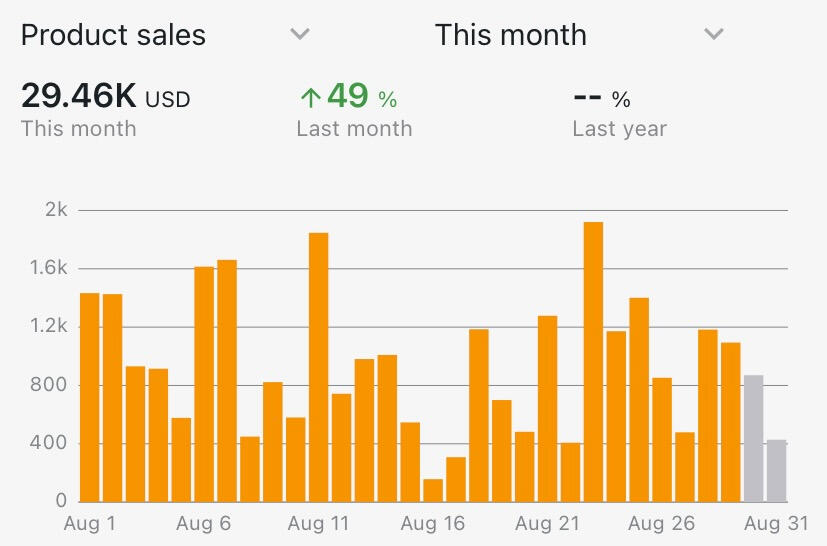
Task: Click the 2k gridline label
Action: tap(57, 210)
